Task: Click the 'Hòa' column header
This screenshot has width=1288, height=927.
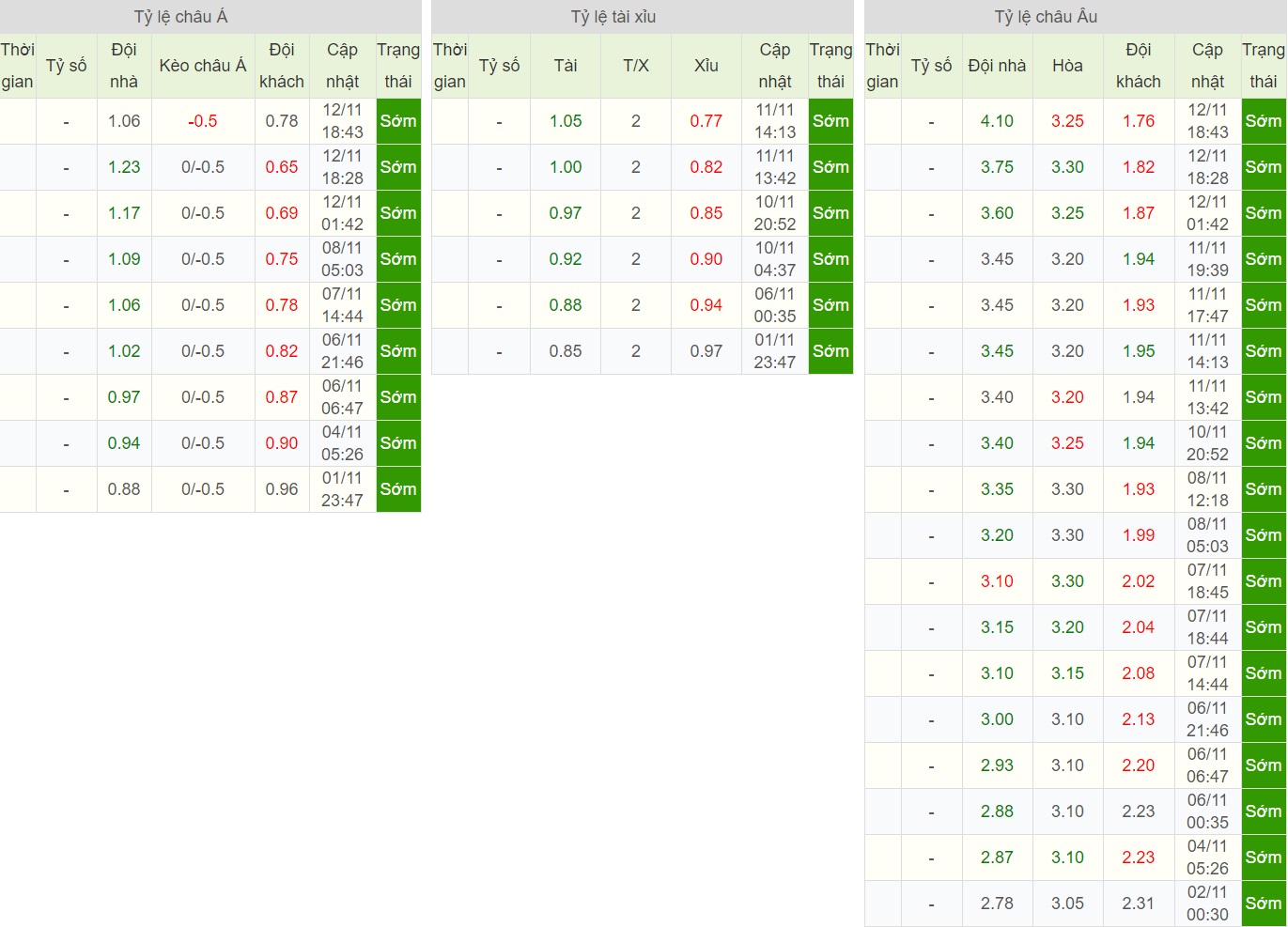Action: [1067, 66]
